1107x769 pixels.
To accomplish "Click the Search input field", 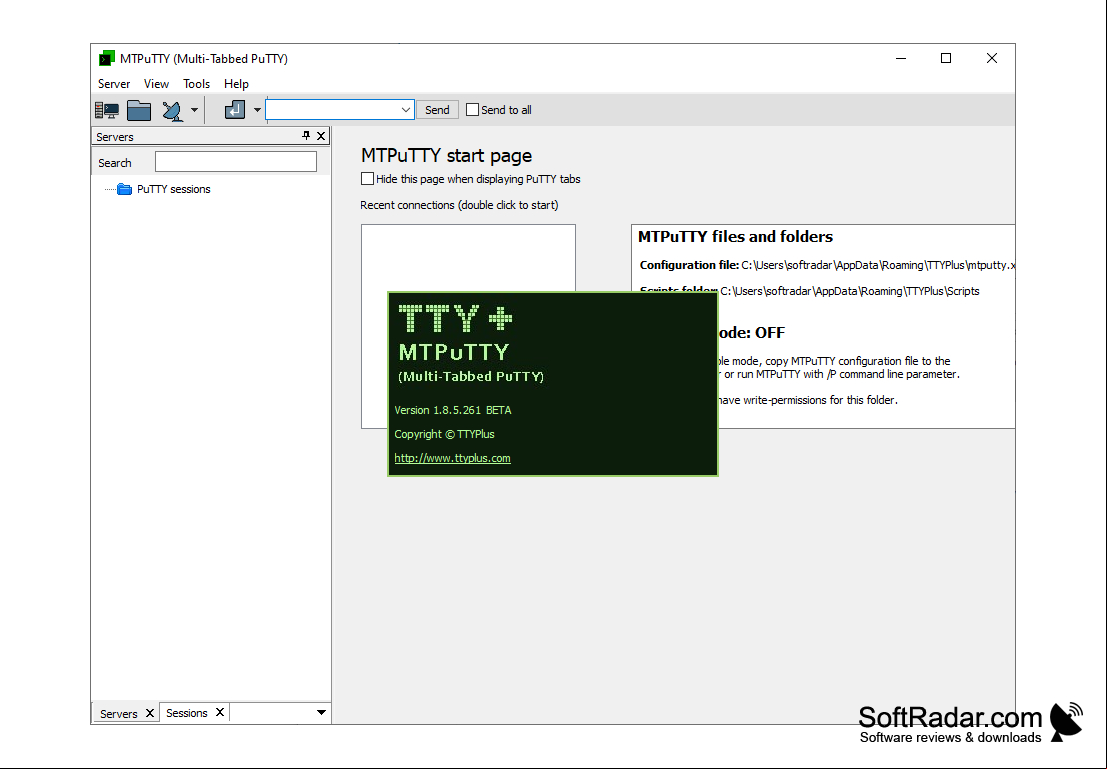I will coord(236,162).
